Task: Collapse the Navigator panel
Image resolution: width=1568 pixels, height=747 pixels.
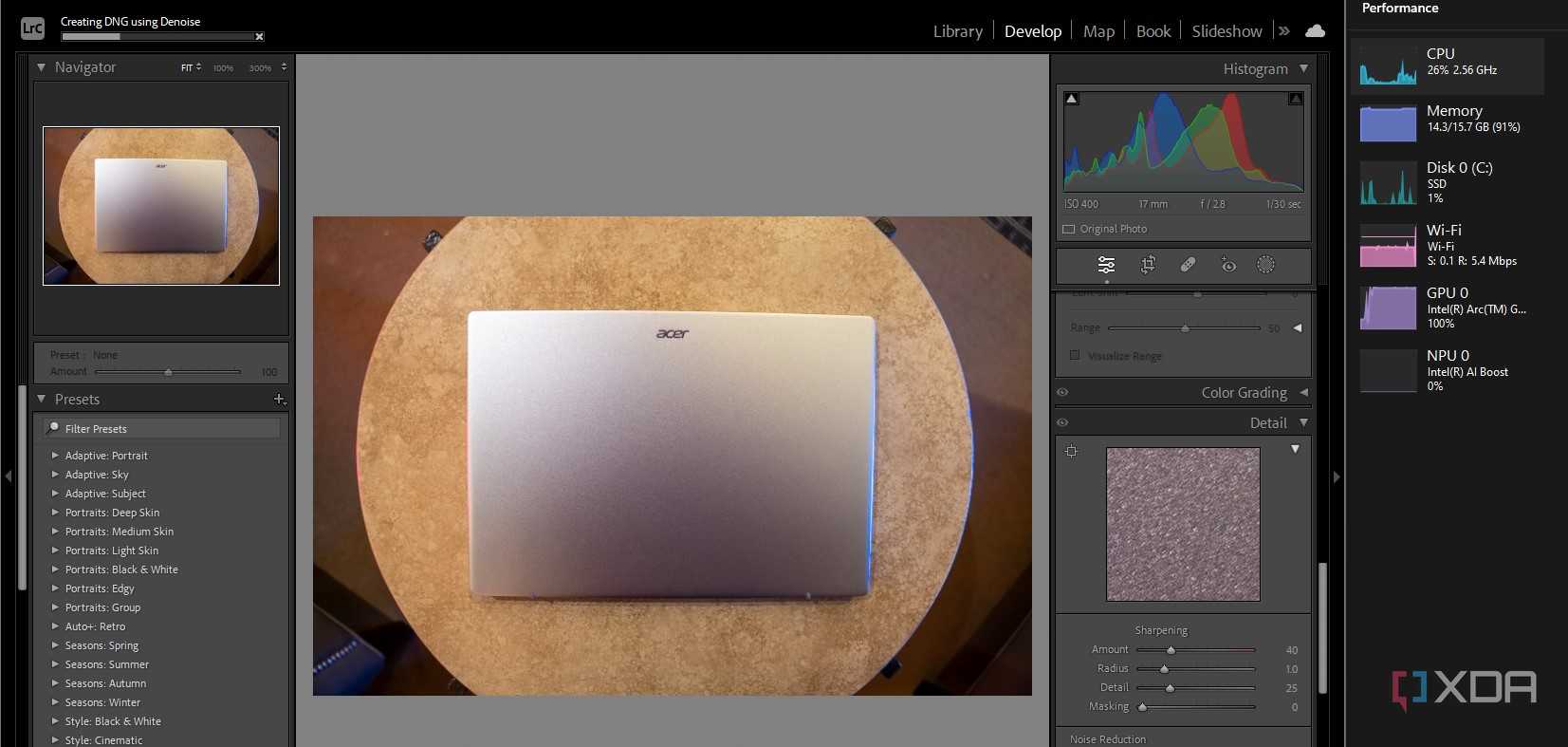Action: 41,67
